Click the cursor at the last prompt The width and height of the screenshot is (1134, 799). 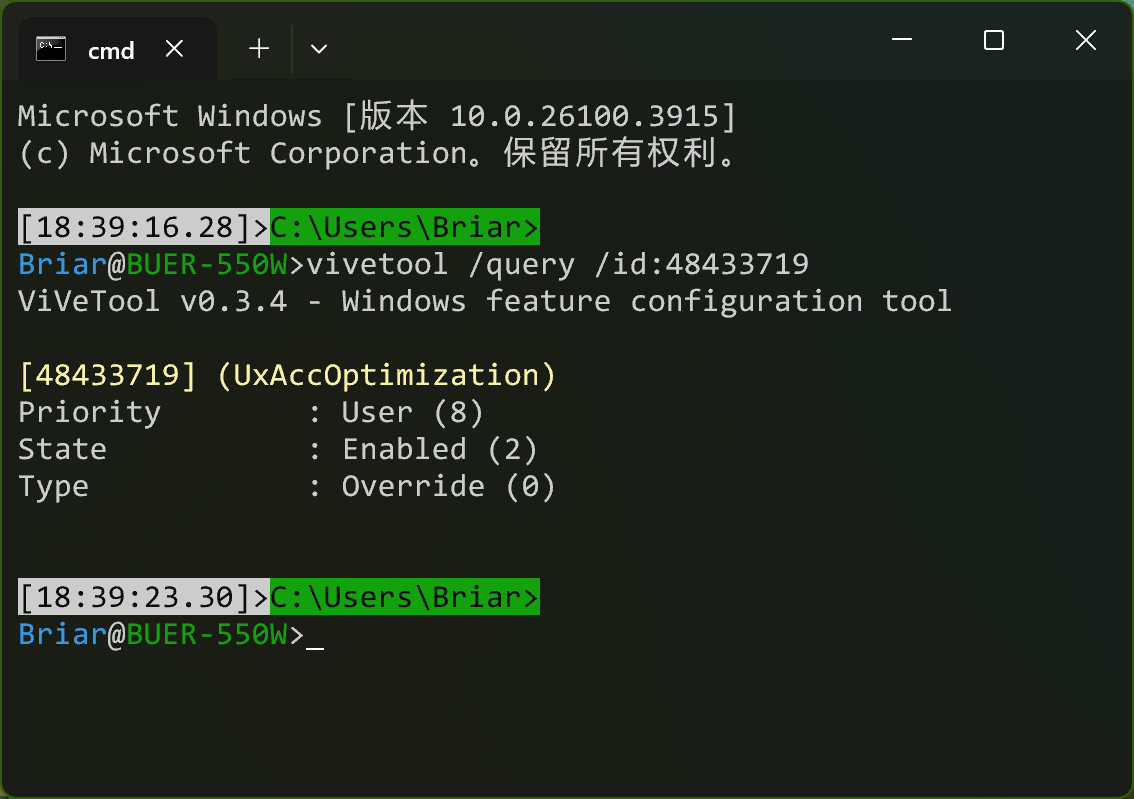(315, 636)
